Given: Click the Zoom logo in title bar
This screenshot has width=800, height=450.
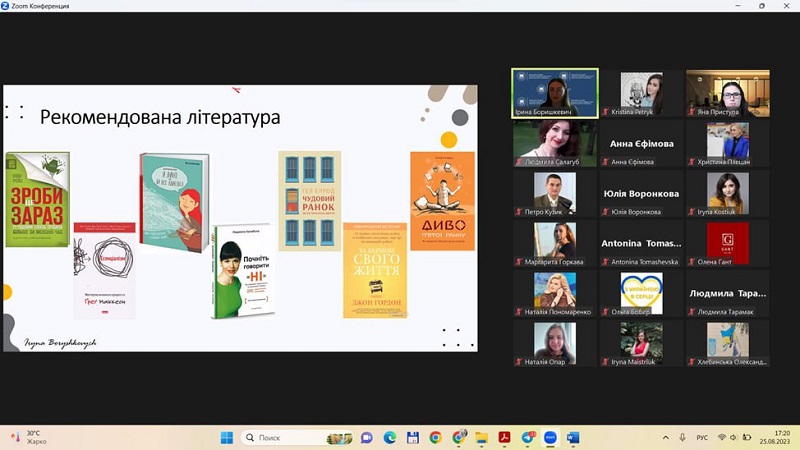Looking at the screenshot, I should pyautogui.click(x=5, y=6).
